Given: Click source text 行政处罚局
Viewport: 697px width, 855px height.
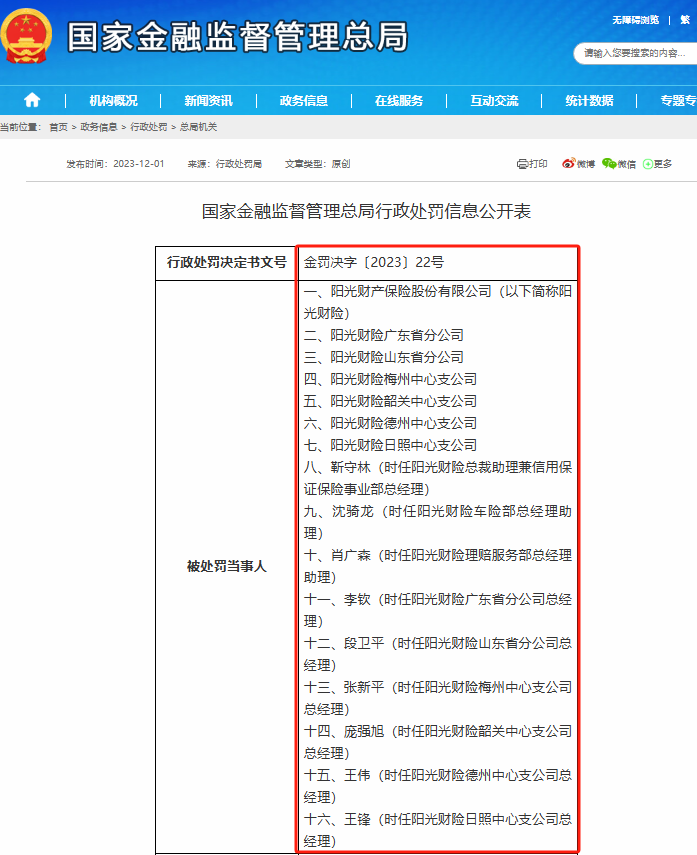Looking at the screenshot, I should 239,164.
